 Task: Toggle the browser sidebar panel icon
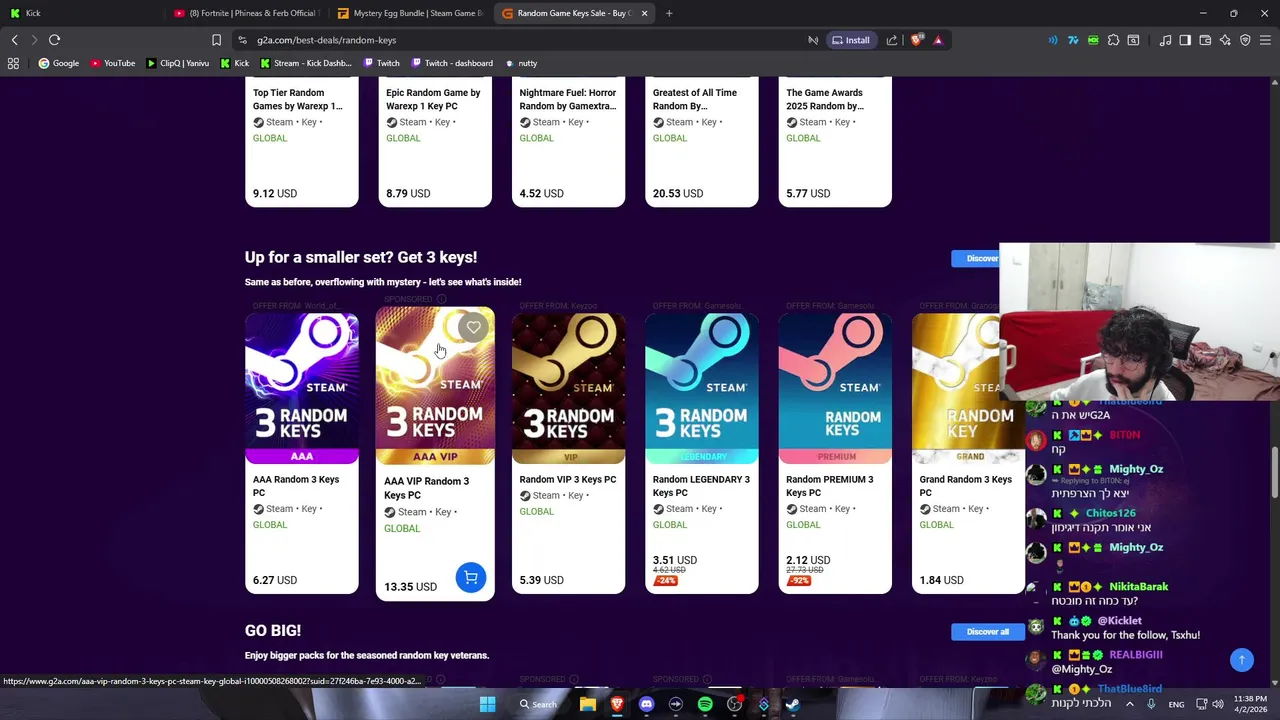tap(1185, 40)
